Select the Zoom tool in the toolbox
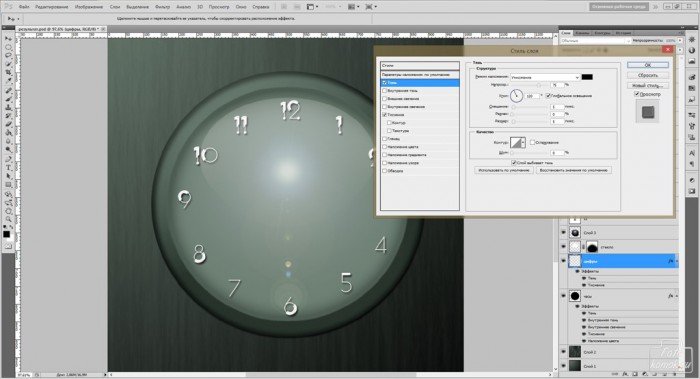Viewport: 700px width, 379px height. (8, 219)
